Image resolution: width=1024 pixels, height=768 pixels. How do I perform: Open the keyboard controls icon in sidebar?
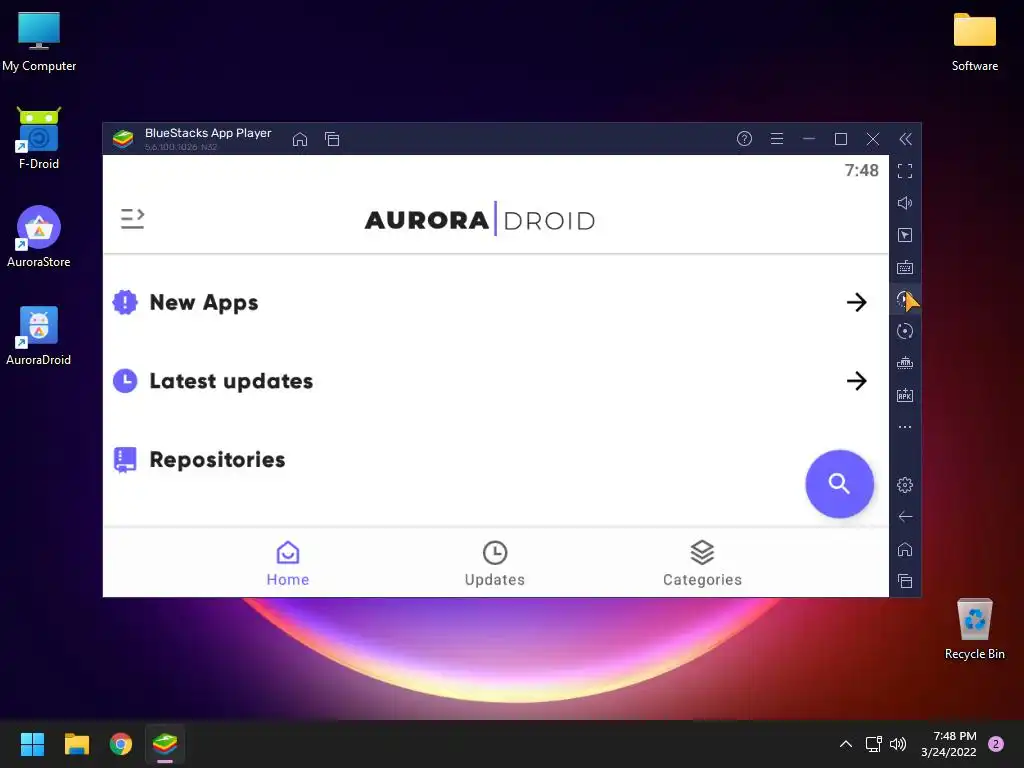[x=904, y=267]
